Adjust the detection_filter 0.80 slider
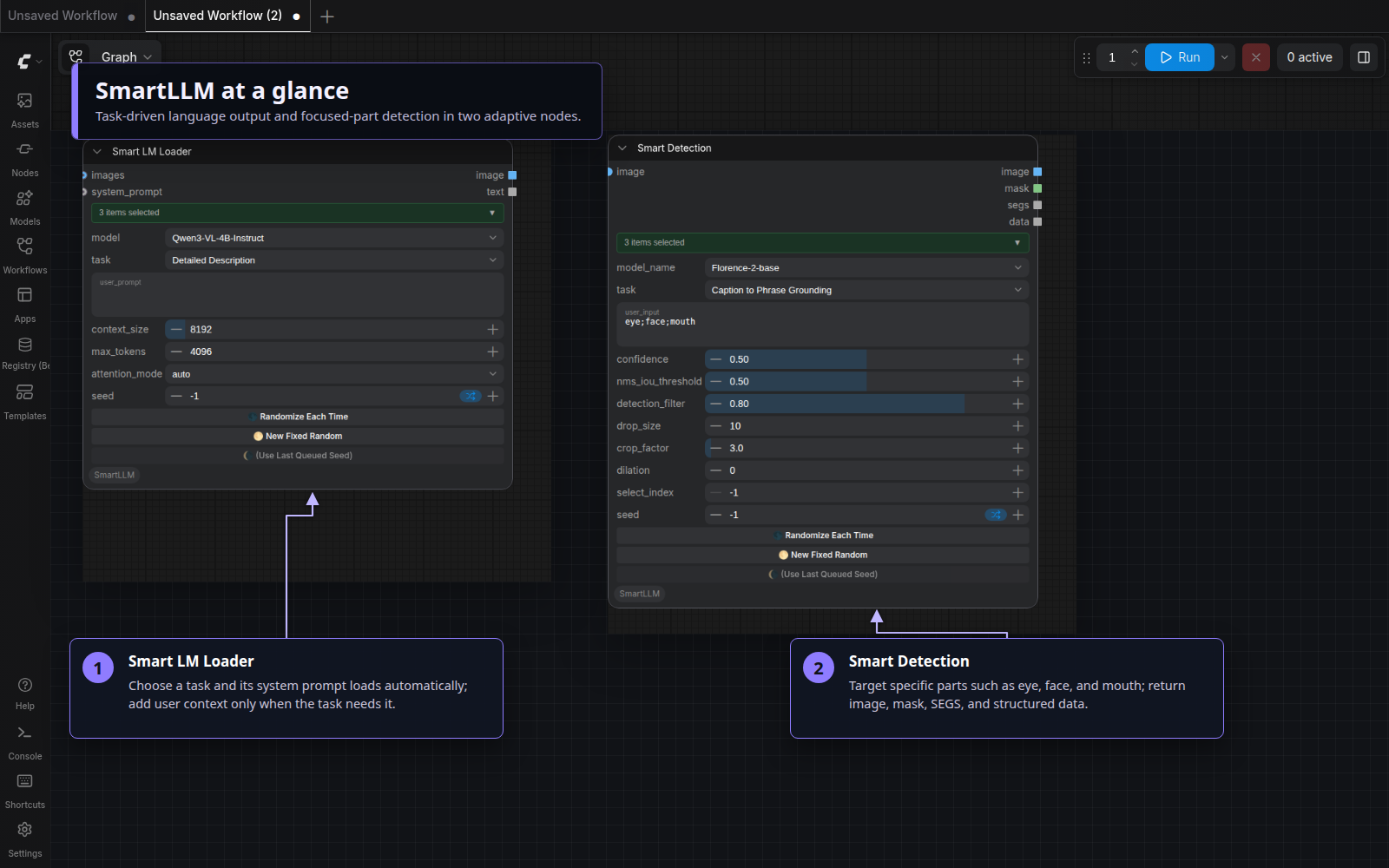1389x868 pixels. click(x=866, y=404)
